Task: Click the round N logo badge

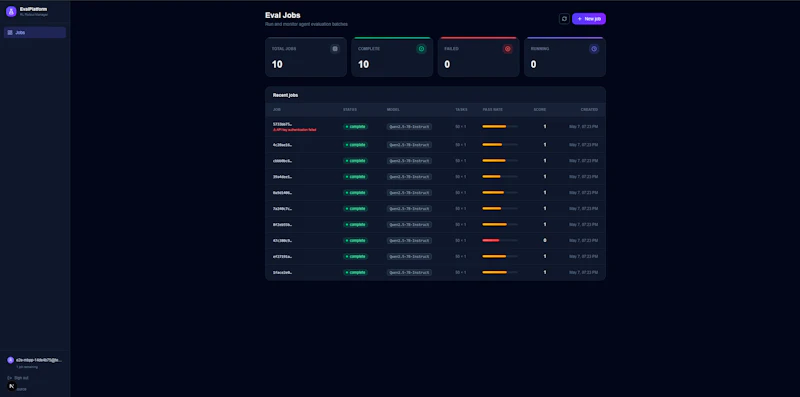Action: click(12, 386)
